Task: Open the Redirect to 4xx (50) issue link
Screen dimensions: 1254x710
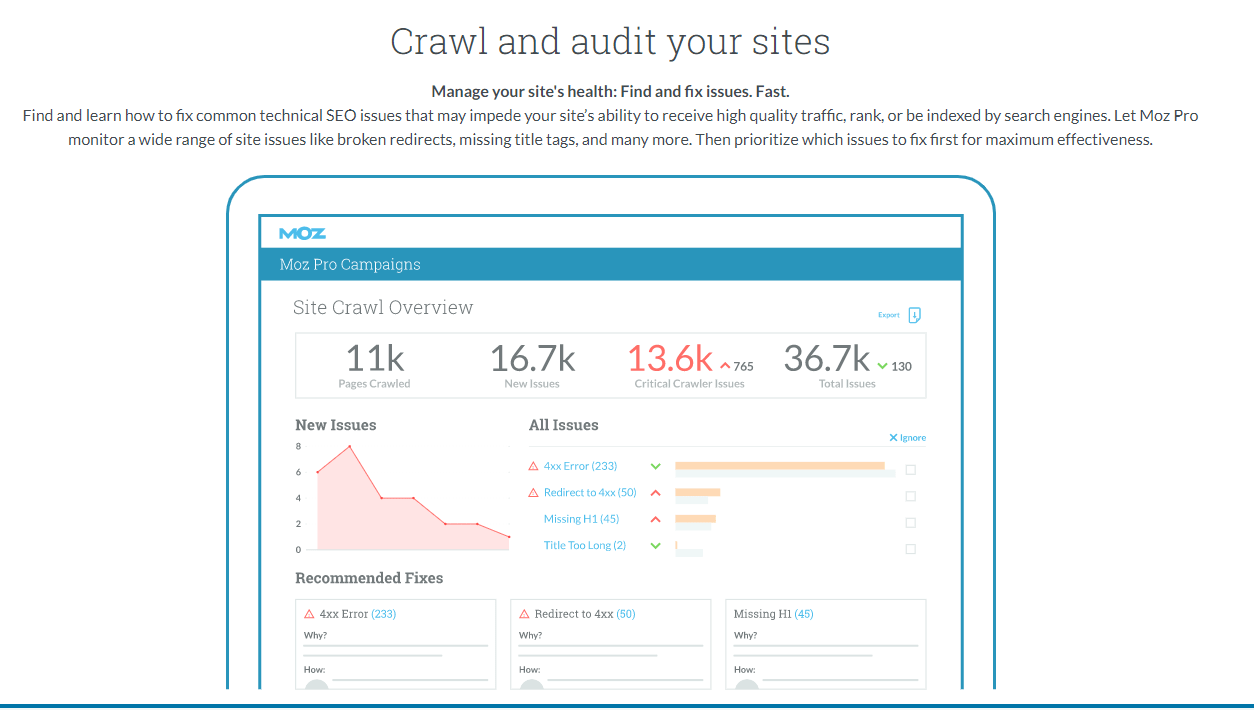Action: (x=590, y=492)
